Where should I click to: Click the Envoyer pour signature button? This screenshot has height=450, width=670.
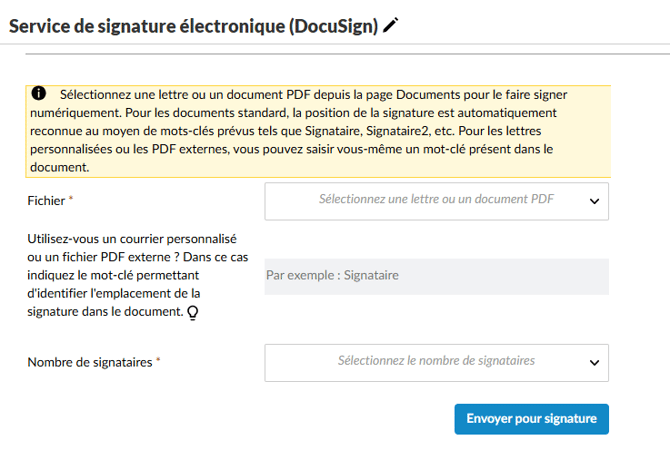532,419
